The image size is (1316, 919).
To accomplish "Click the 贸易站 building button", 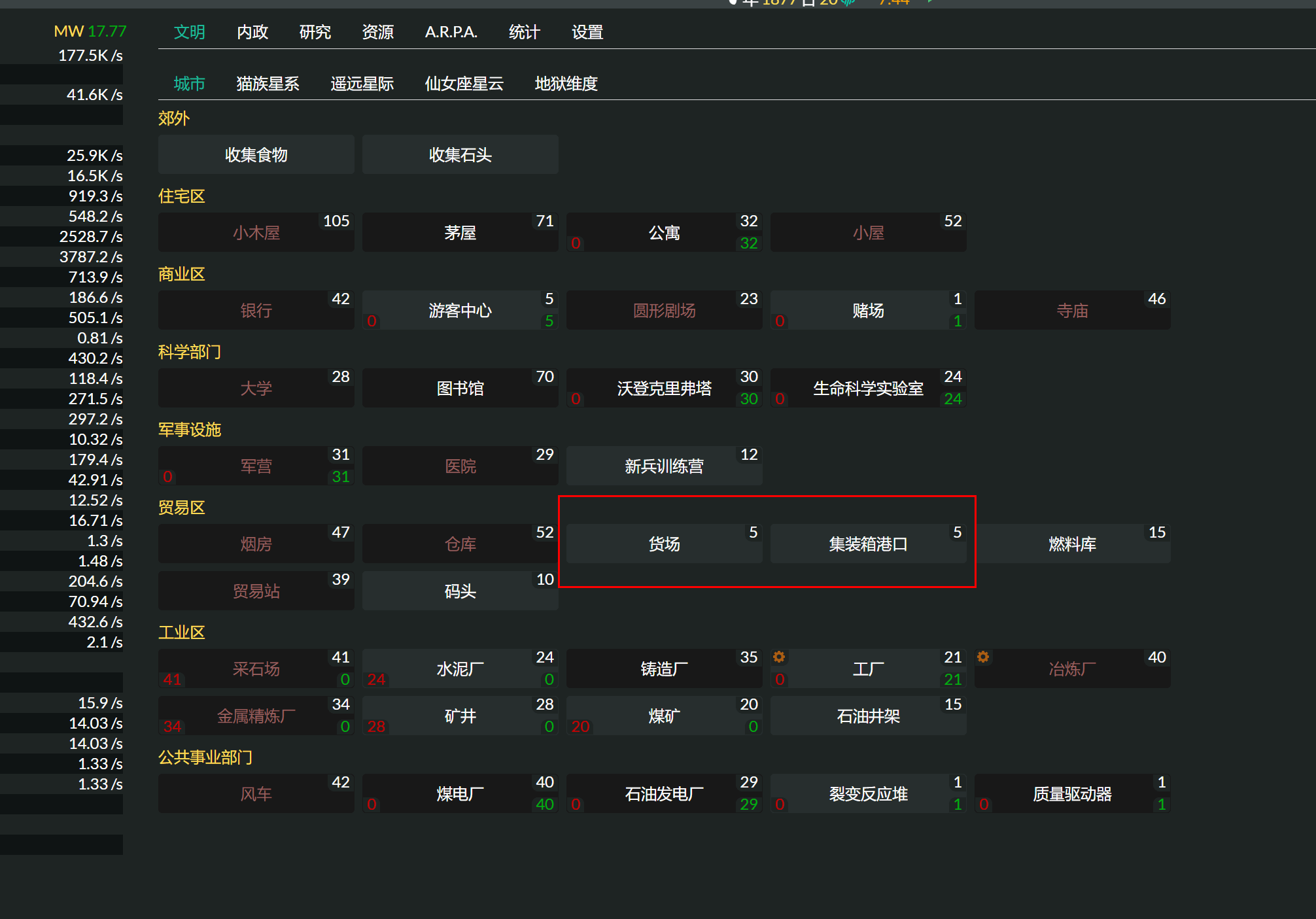I will click(256, 591).
